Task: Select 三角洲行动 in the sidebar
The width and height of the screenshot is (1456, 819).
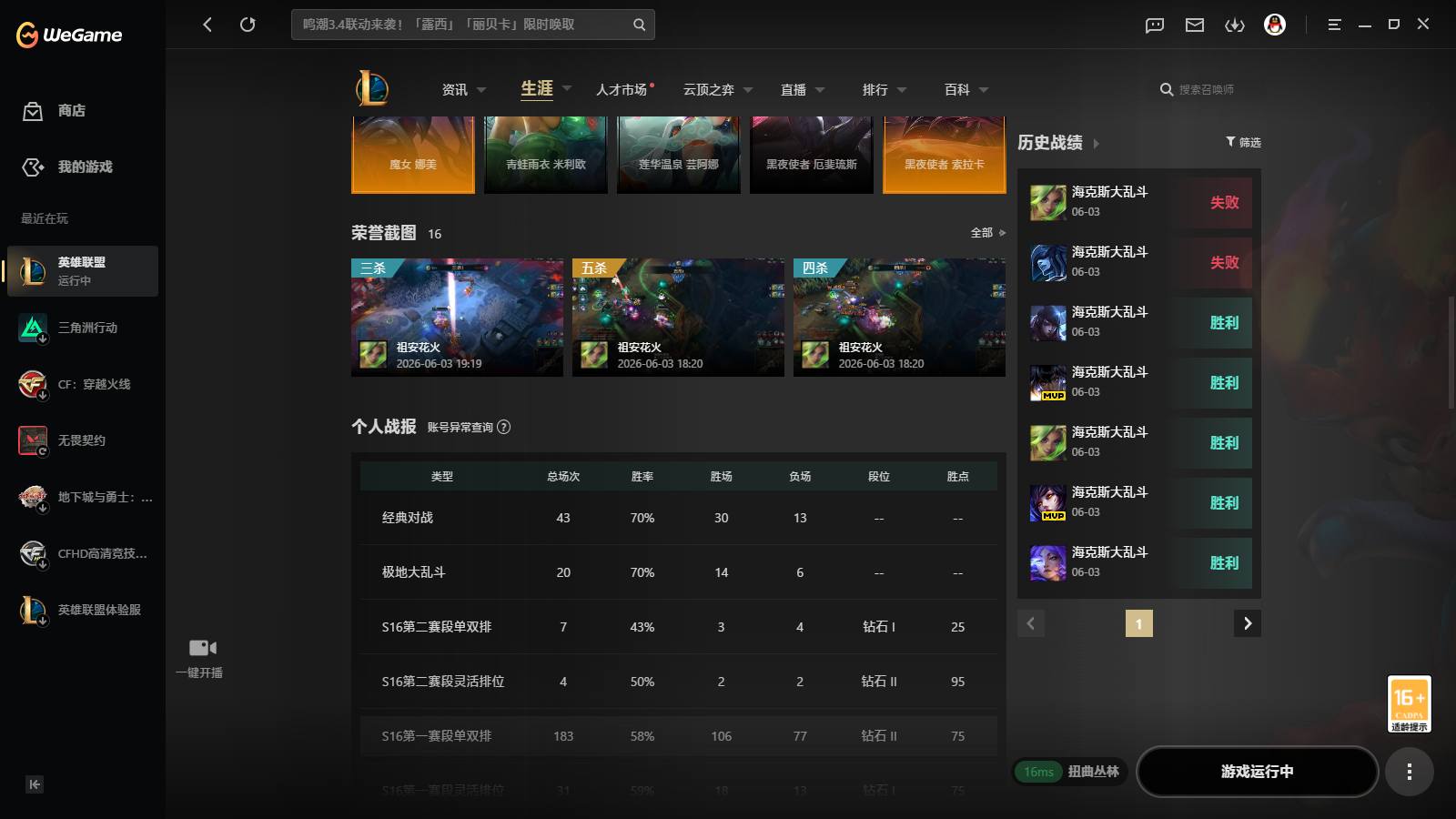Action: pos(83,328)
